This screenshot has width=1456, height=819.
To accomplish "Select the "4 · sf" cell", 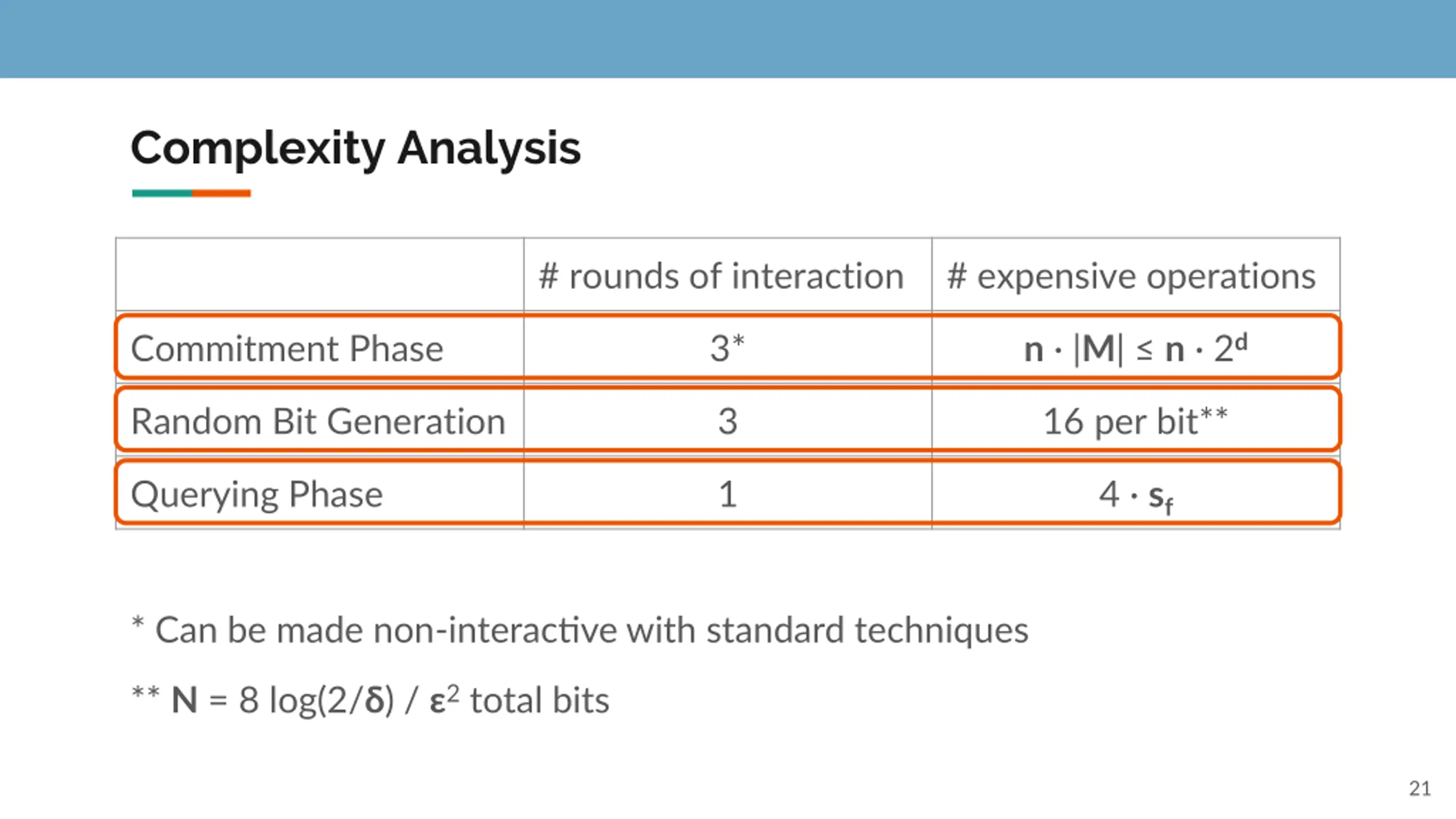I will (1135, 495).
